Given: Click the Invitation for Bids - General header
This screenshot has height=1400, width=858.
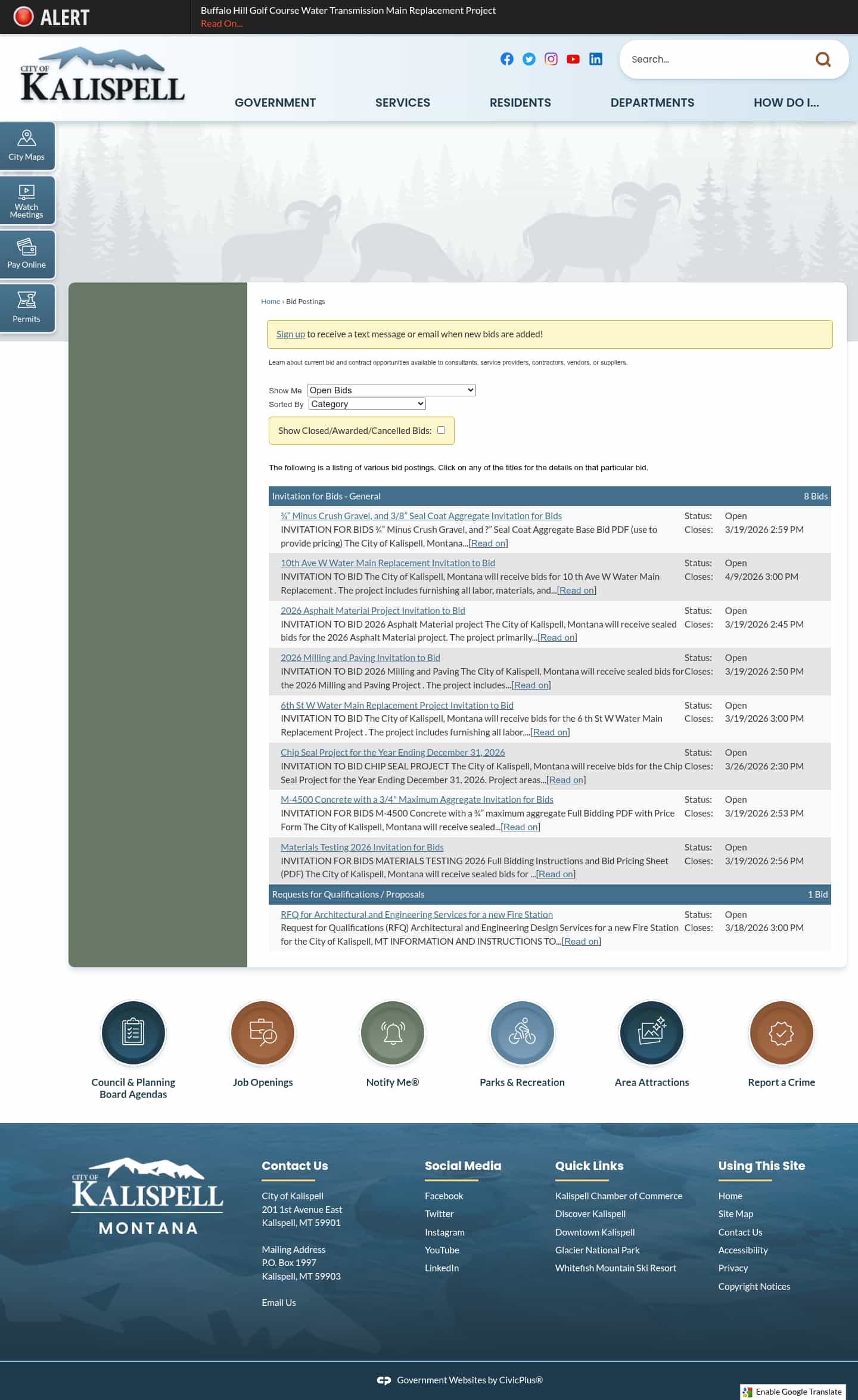Looking at the screenshot, I should pos(549,496).
